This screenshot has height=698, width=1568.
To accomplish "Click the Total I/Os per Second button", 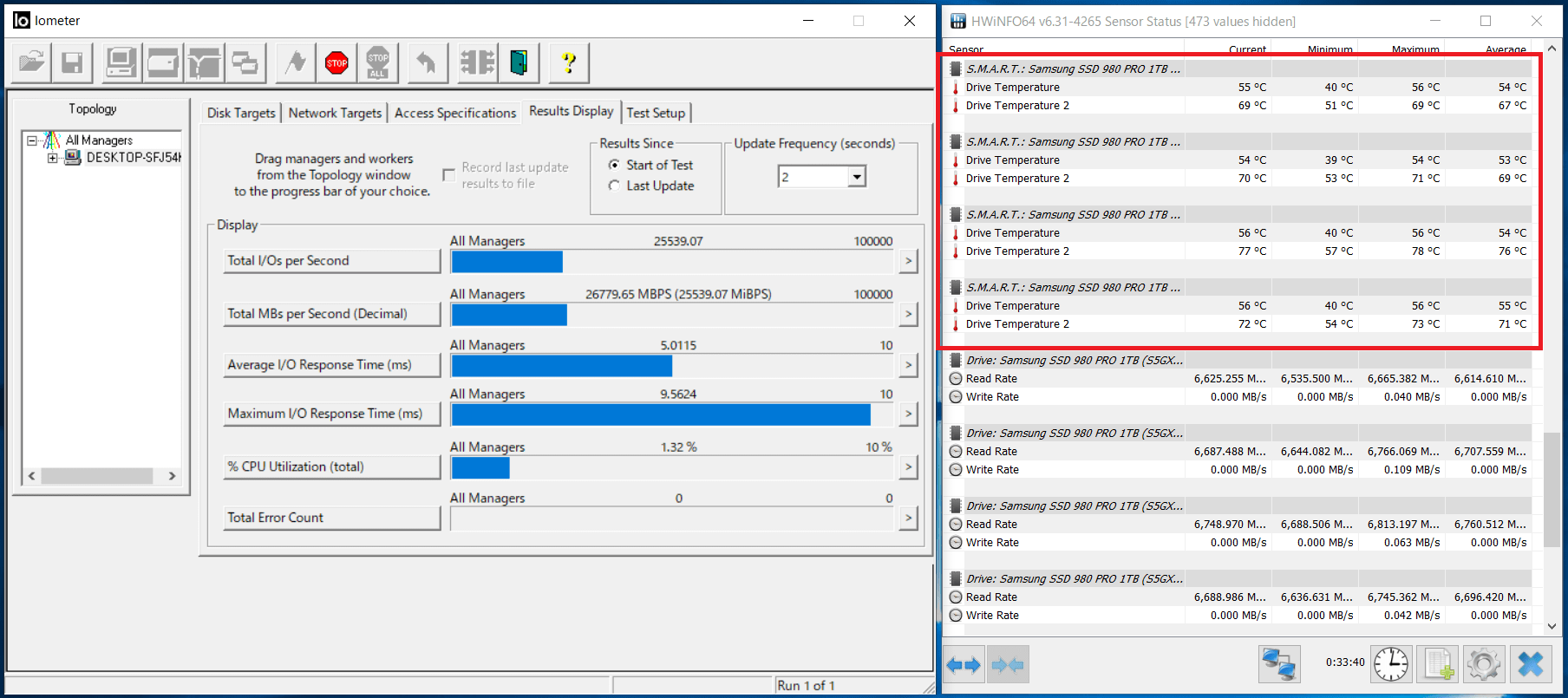I will 332,261.
